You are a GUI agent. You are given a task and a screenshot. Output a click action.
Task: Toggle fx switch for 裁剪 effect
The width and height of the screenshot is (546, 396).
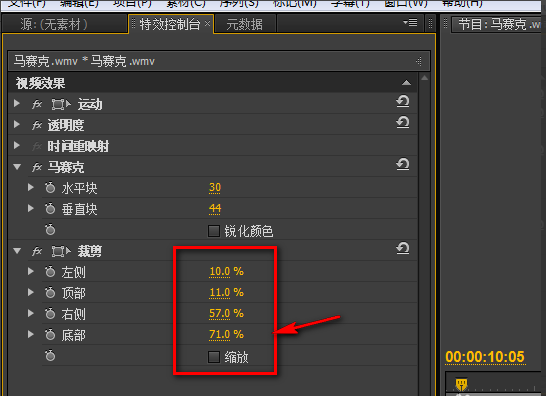(x=37, y=251)
